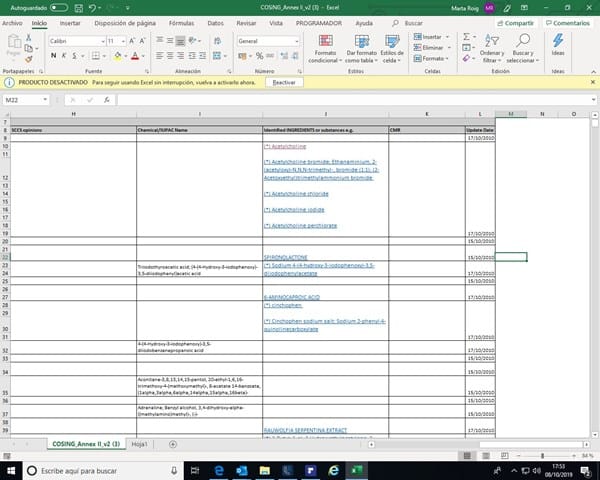Click Dar formato como tabla icon
Screen dimensions: 600x480
point(361,47)
